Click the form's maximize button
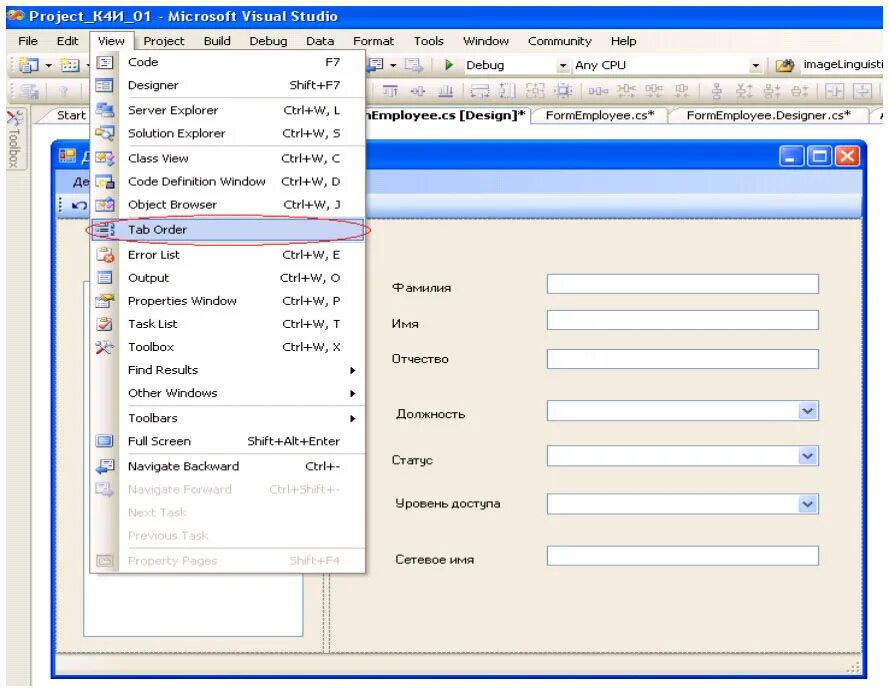The image size is (890, 692). (x=820, y=156)
